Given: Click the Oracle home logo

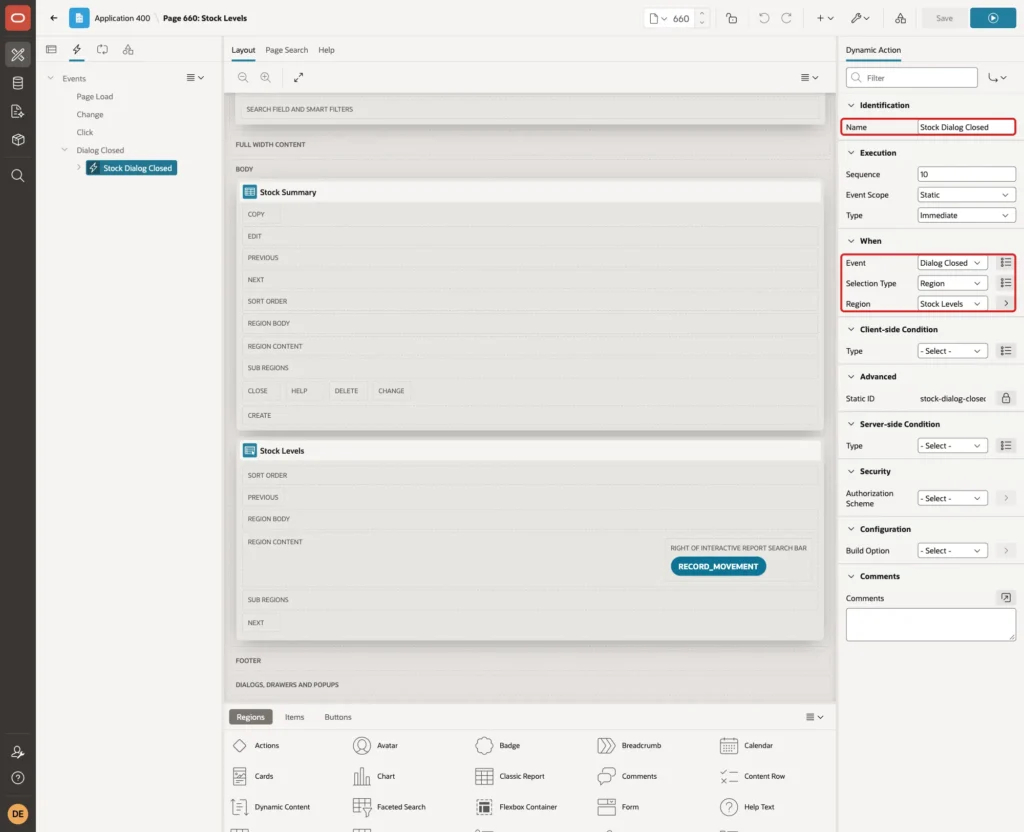Looking at the screenshot, I should [x=18, y=18].
